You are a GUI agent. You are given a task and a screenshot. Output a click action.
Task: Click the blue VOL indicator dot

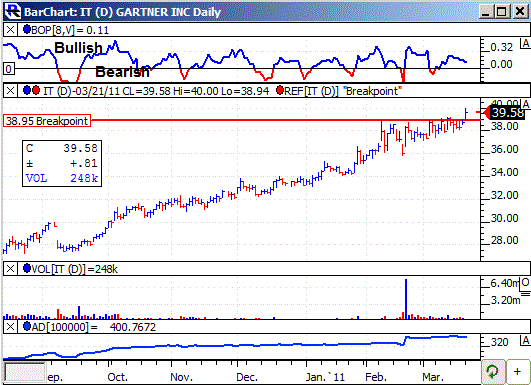[27, 269]
